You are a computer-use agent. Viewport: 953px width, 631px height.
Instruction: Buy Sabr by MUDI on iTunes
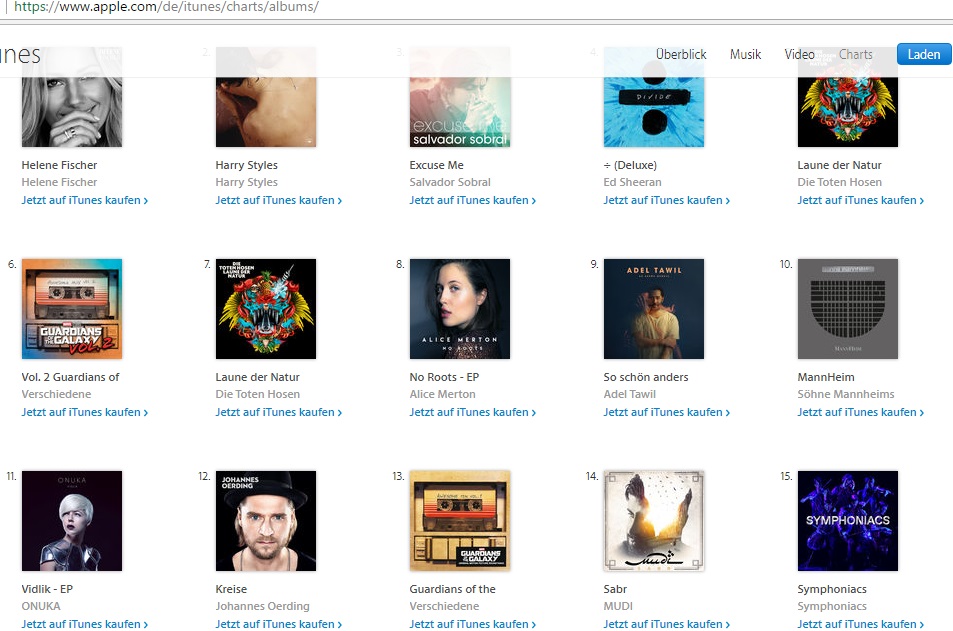[x=666, y=624]
